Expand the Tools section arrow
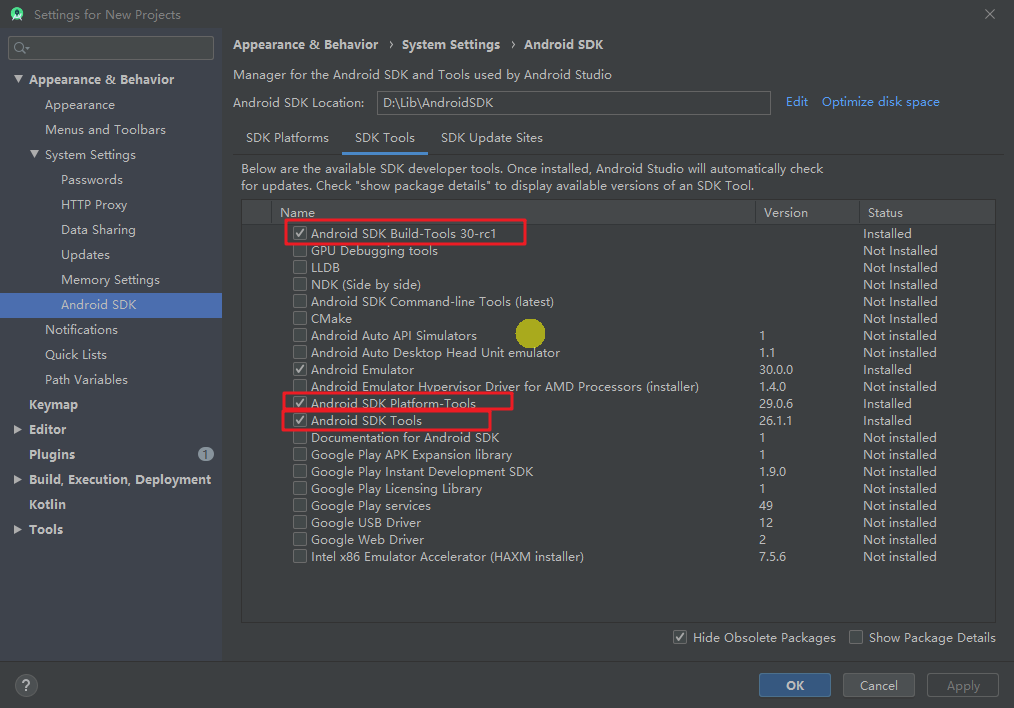1014x708 pixels. (x=17, y=529)
